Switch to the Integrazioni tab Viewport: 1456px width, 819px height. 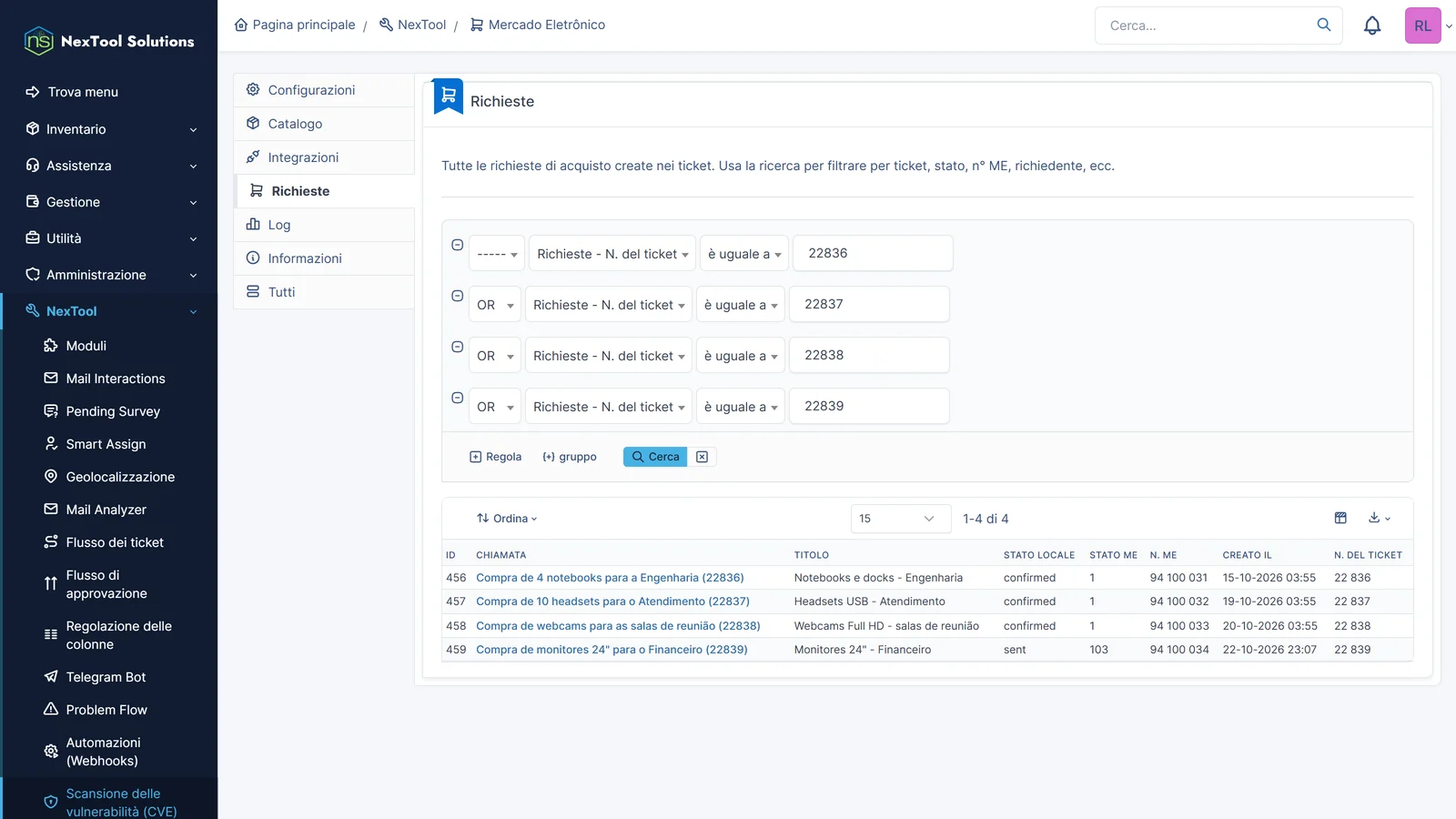324,157
